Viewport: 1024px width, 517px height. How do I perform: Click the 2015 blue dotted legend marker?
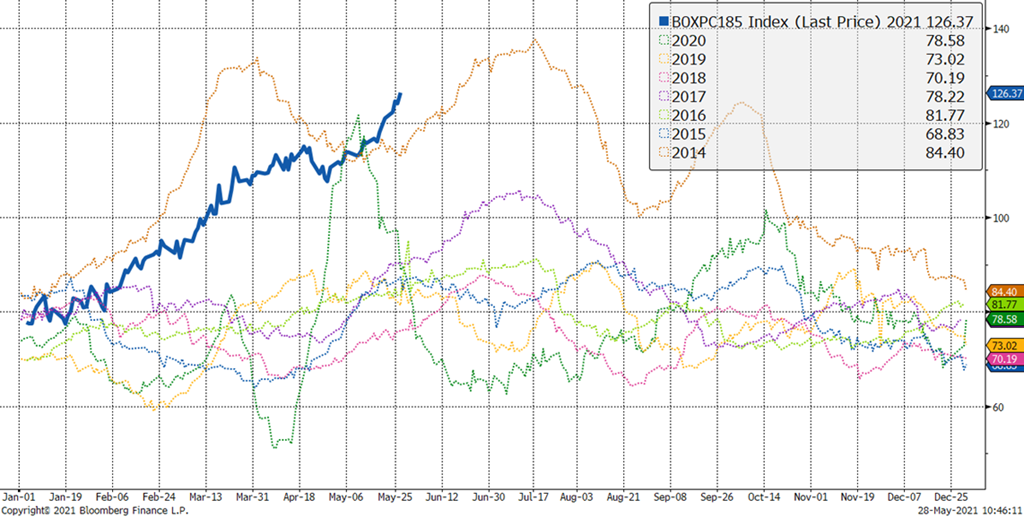click(661, 133)
